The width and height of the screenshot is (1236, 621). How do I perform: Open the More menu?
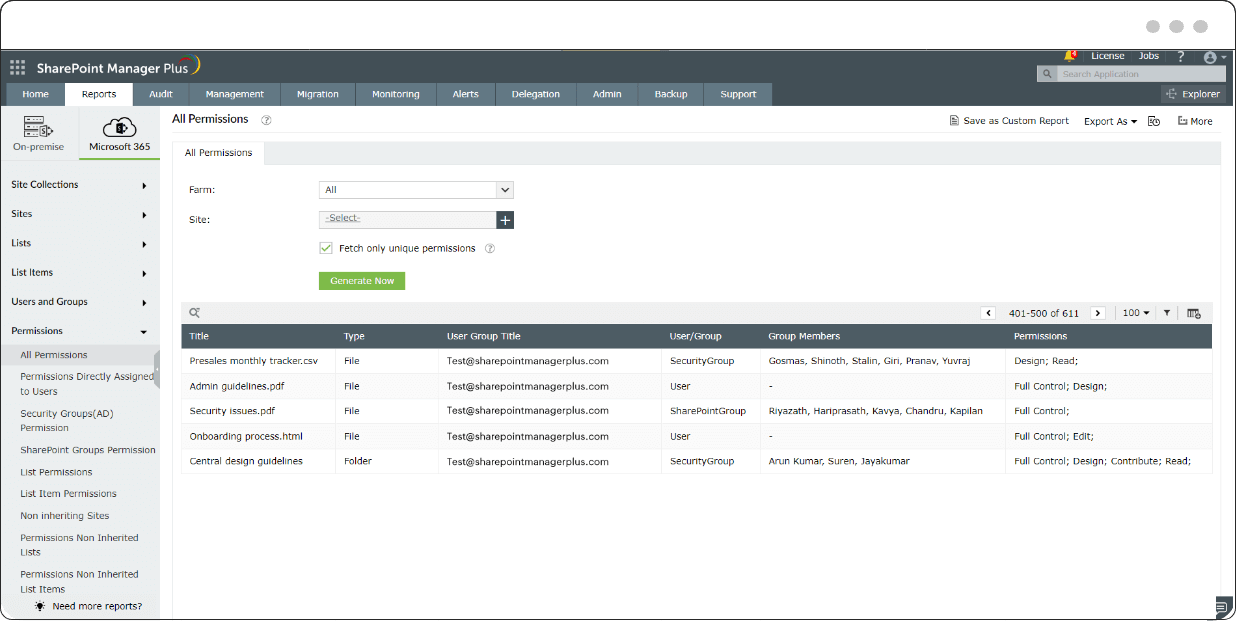[1195, 121]
